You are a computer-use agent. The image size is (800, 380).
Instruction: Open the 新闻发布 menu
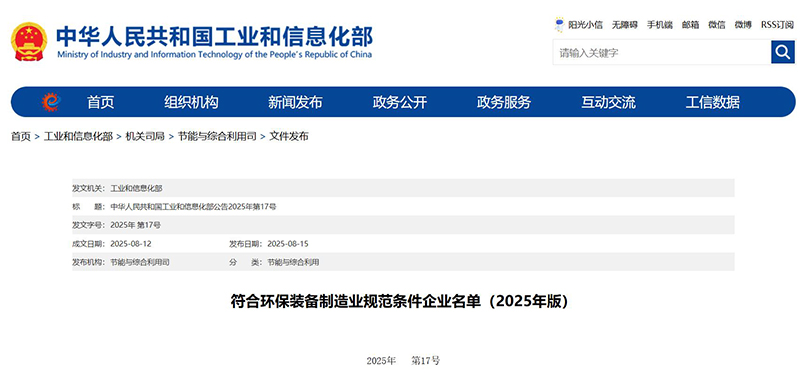(295, 103)
